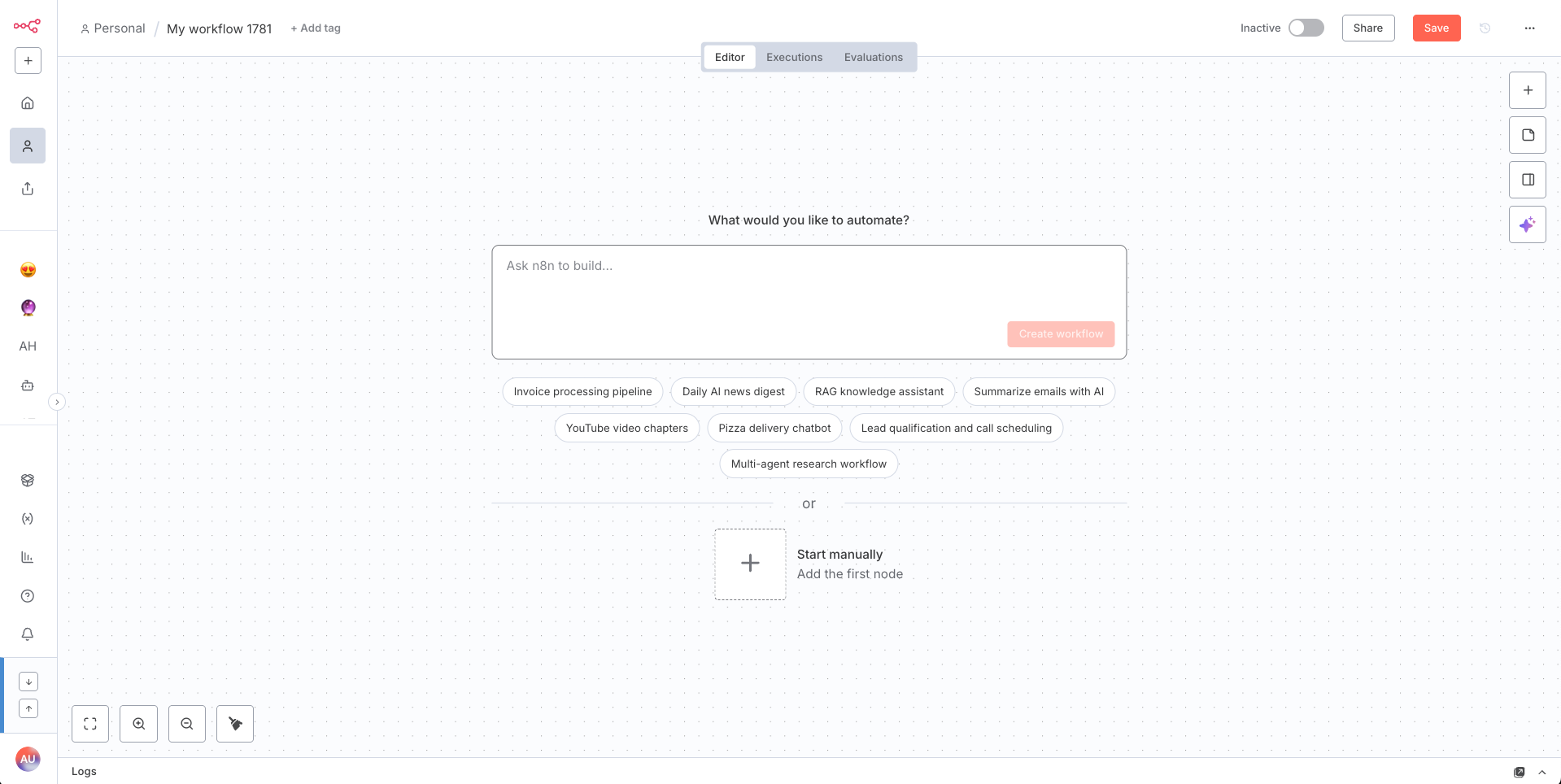The width and height of the screenshot is (1561, 784).
Task: Tidy up the workflow nodes
Action: pyautogui.click(x=235, y=724)
